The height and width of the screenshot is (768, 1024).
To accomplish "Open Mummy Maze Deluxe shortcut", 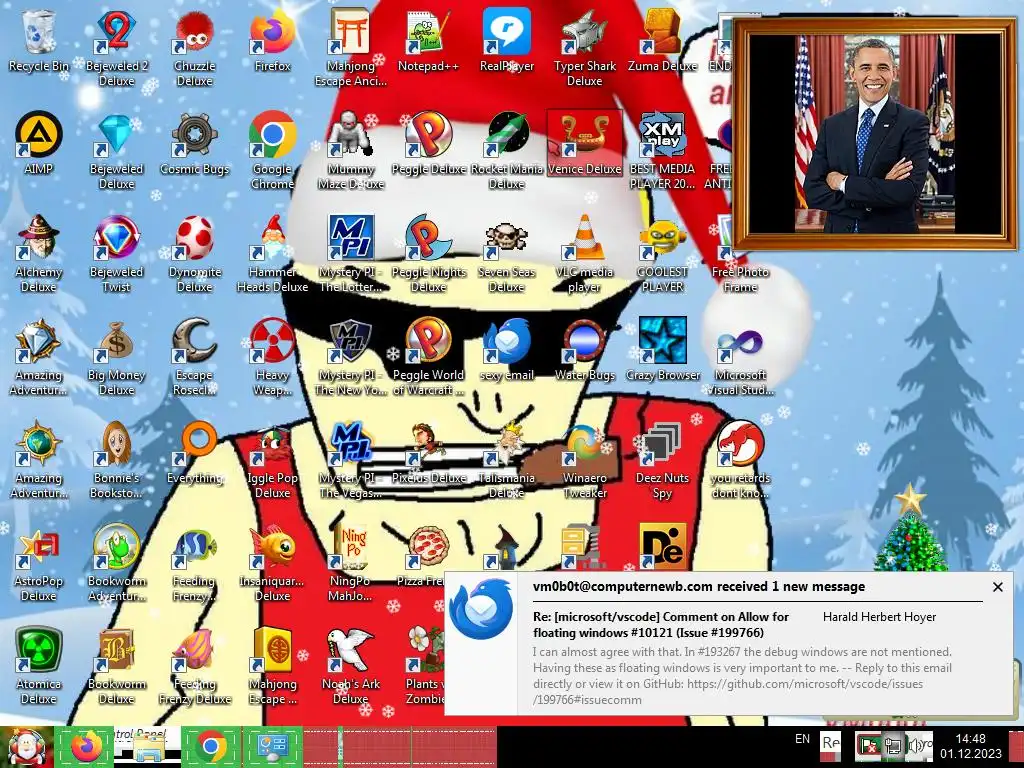I will (x=351, y=150).
